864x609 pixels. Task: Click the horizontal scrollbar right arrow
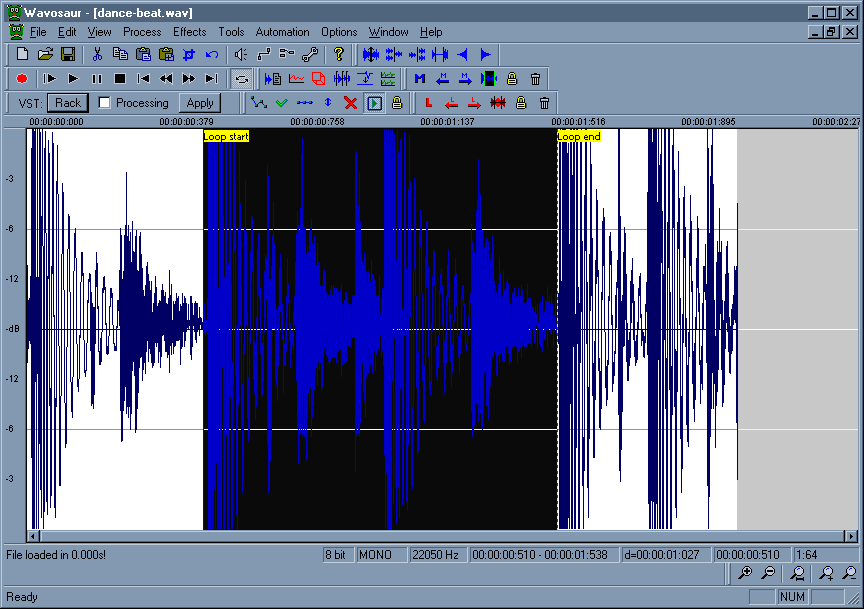[x=851, y=537]
